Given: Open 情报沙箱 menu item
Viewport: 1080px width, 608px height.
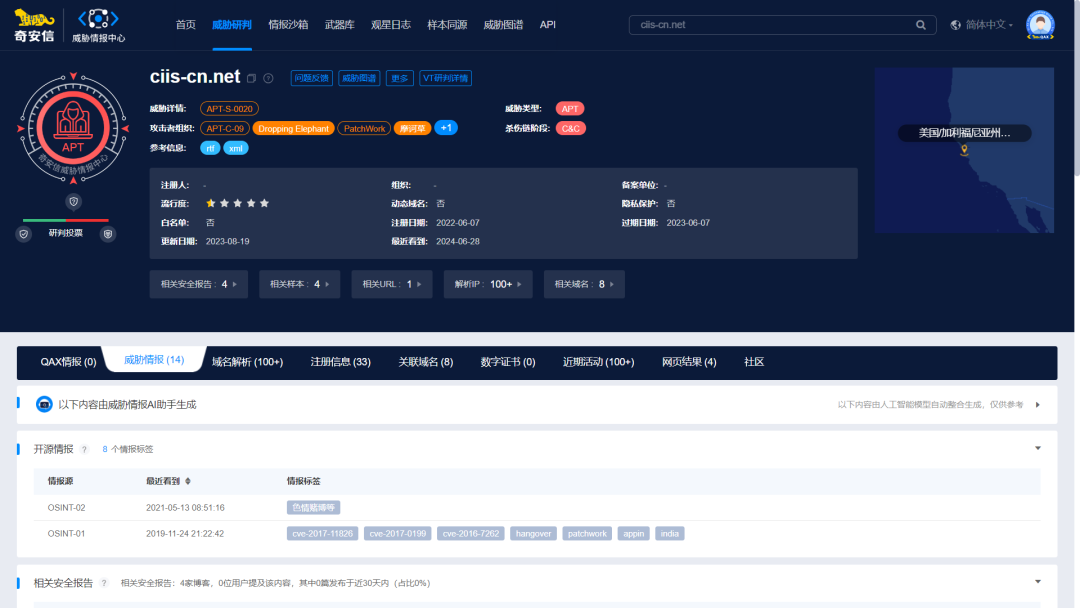Looking at the screenshot, I should coord(288,25).
